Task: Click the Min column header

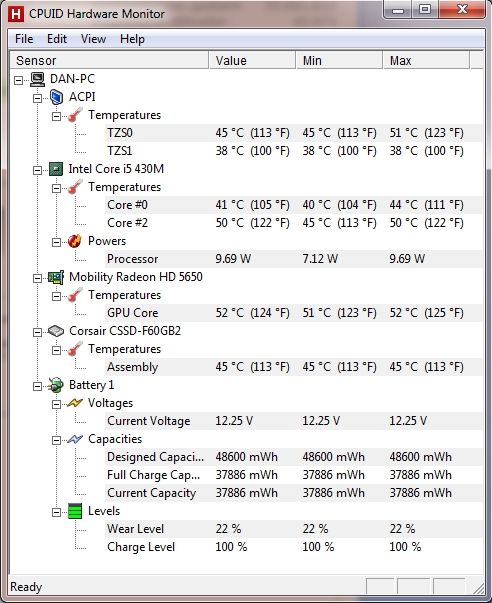Action: click(x=339, y=60)
